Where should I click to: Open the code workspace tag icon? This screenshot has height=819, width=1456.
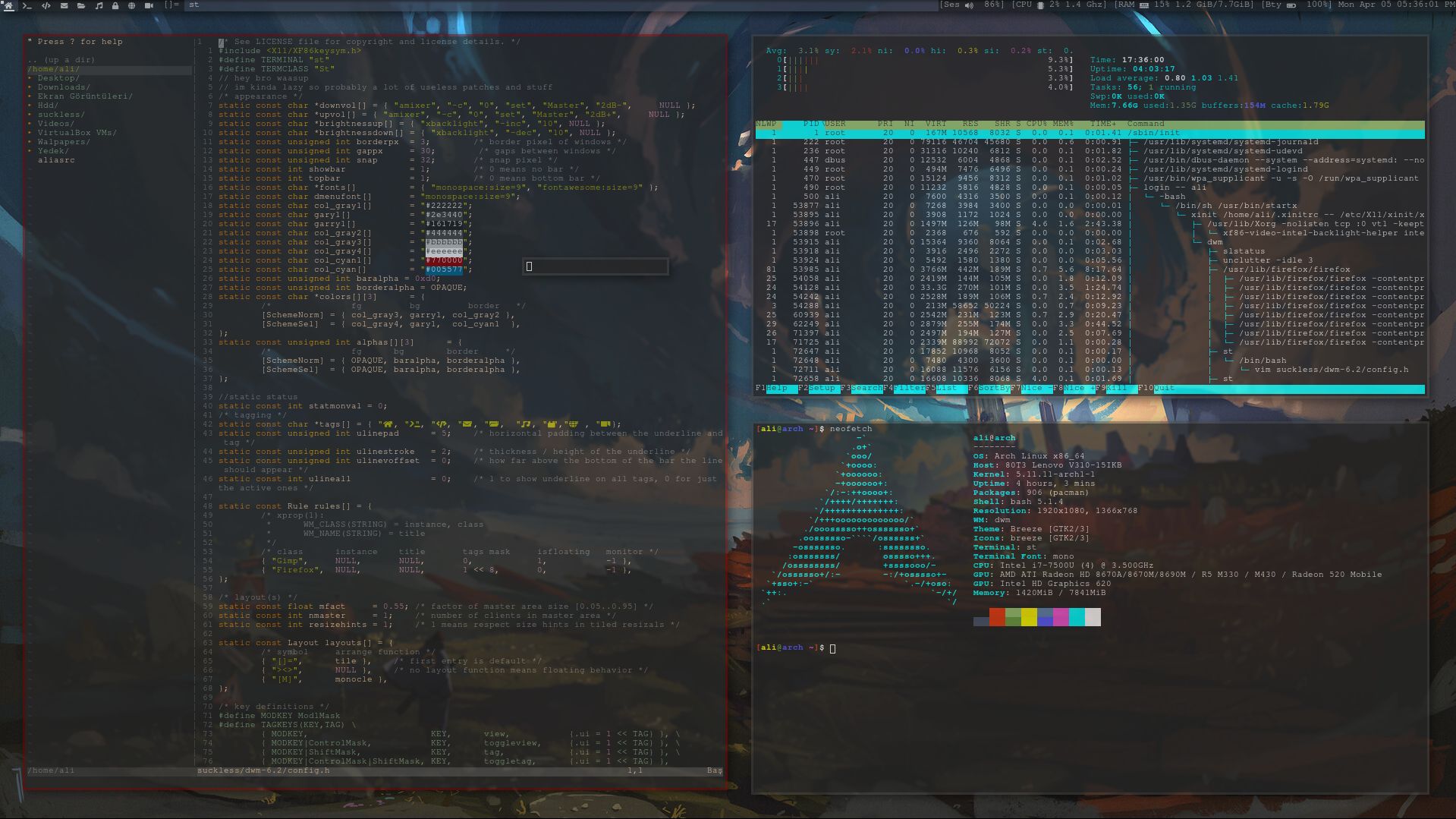tap(46, 5)
